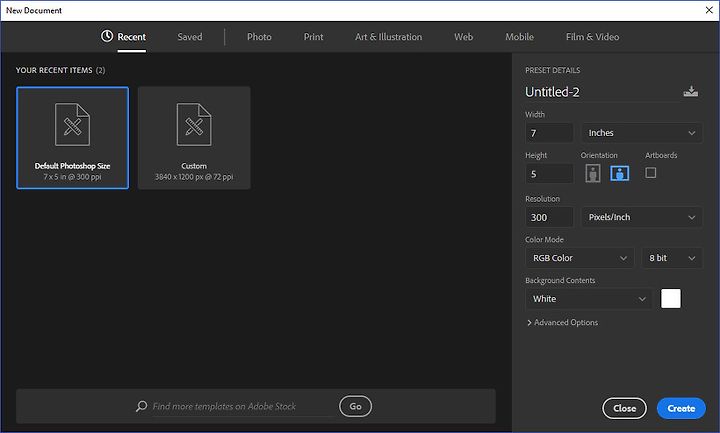Select portrait orientation icon
The height and width of the screenshot is (433, 720).
[x=592, y=174]
